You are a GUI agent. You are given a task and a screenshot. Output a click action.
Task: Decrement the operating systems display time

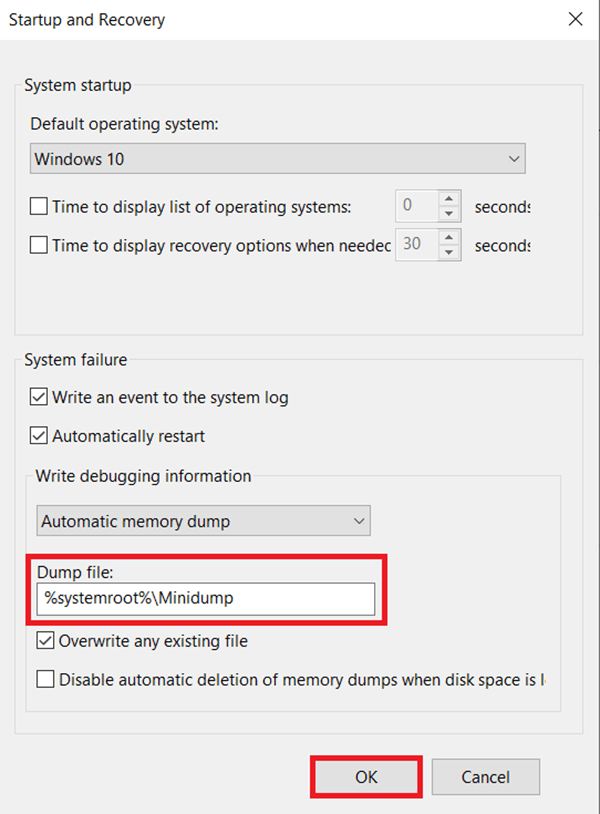448,212
